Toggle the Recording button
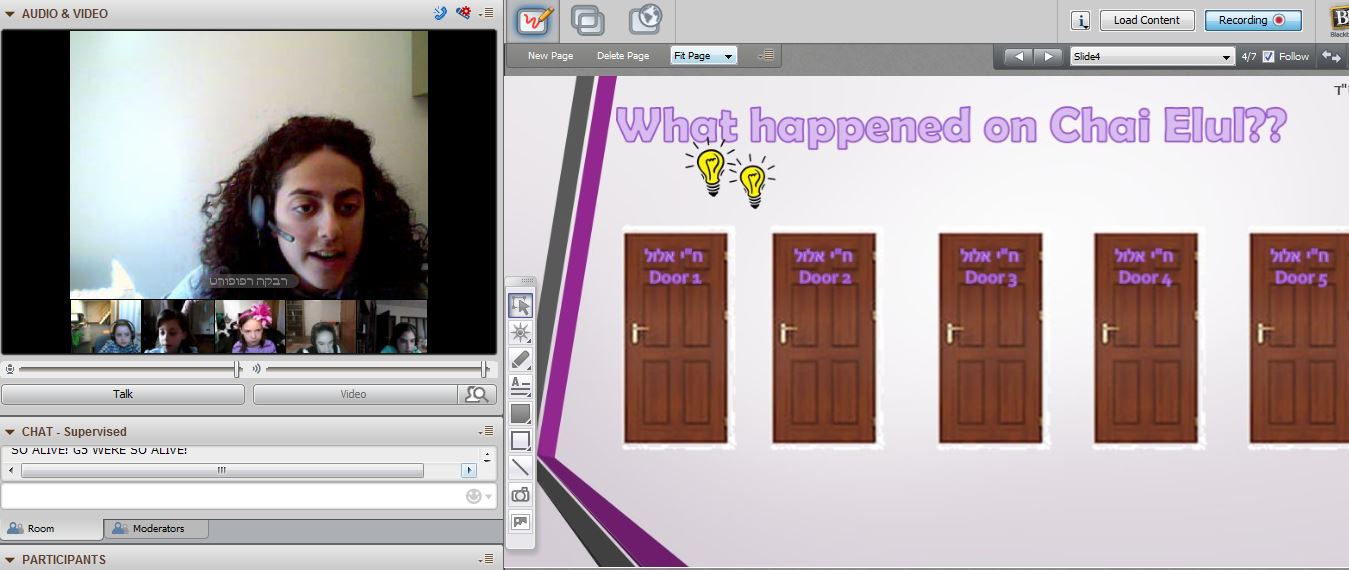This screenshot has height=570, width=1349. [1253, 20]
